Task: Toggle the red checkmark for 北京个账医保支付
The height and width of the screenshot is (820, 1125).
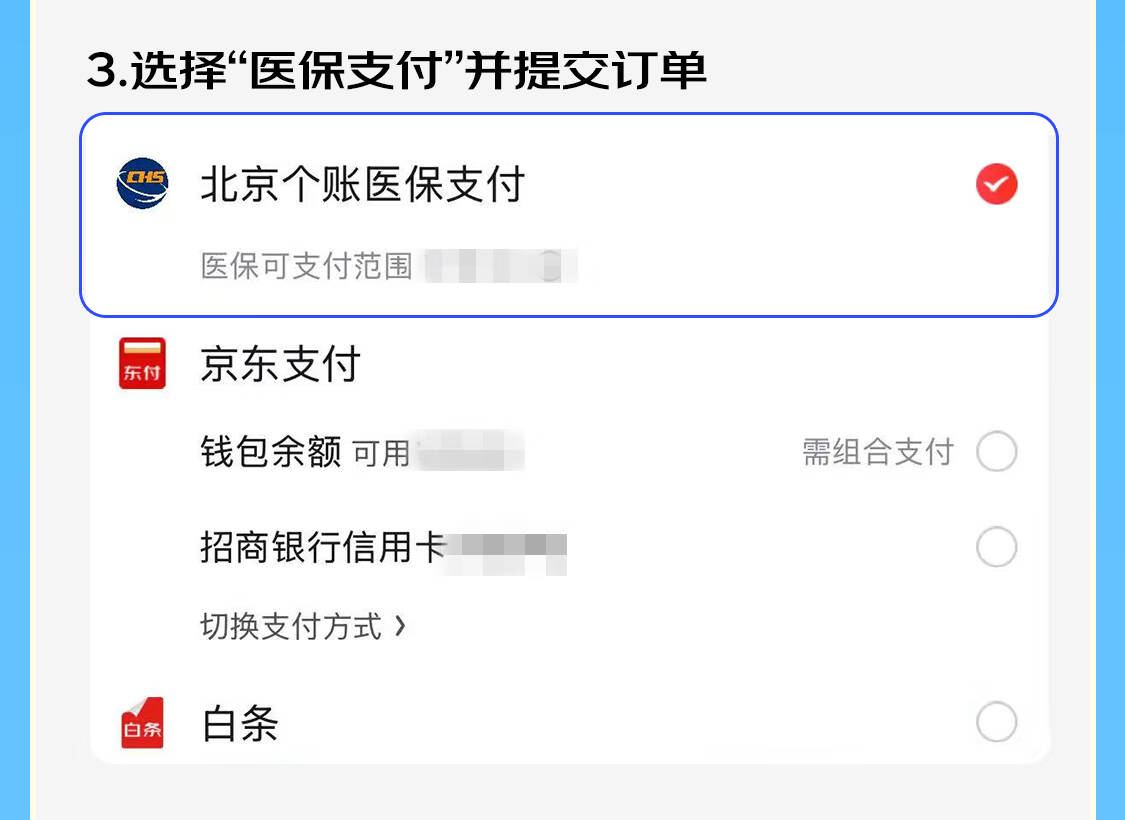Action: 997,184
